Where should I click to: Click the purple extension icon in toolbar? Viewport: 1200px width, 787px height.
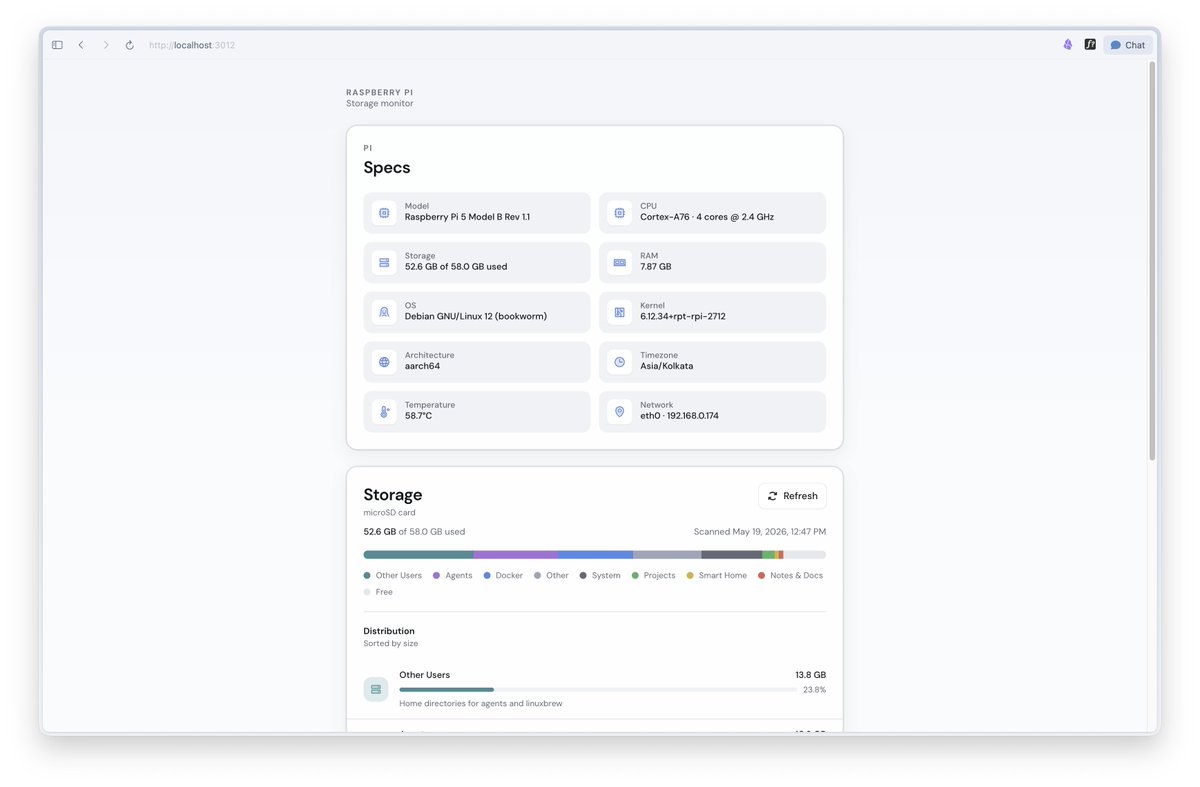[1068, 45]
